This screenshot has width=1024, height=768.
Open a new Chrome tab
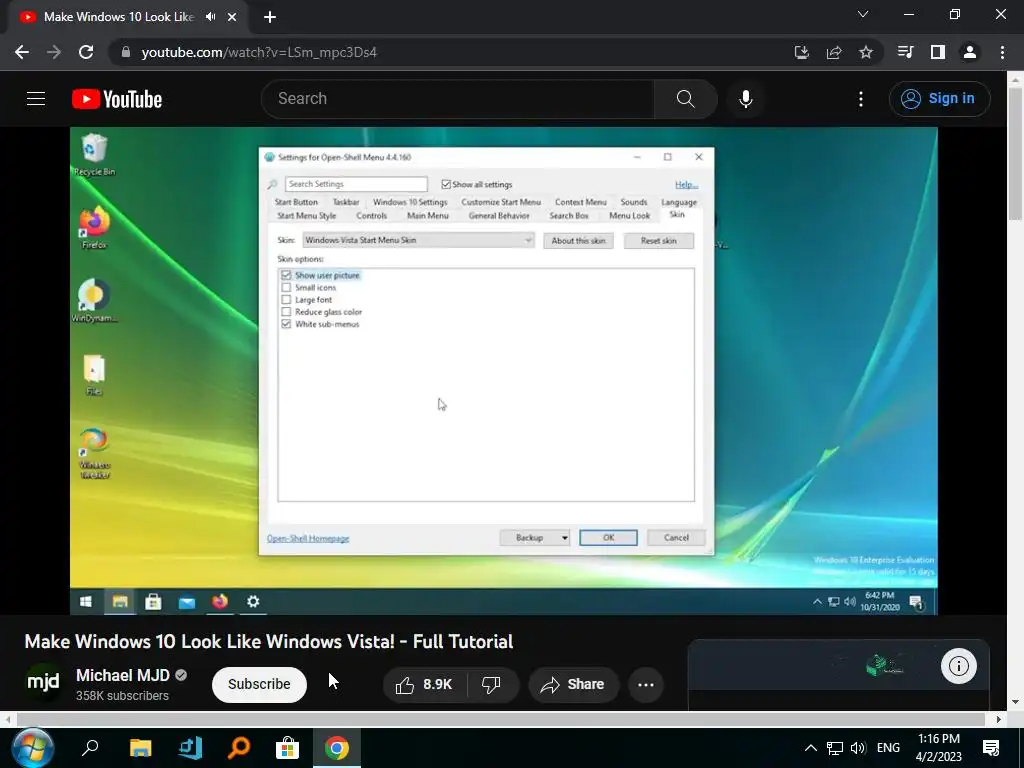point(270,17)
